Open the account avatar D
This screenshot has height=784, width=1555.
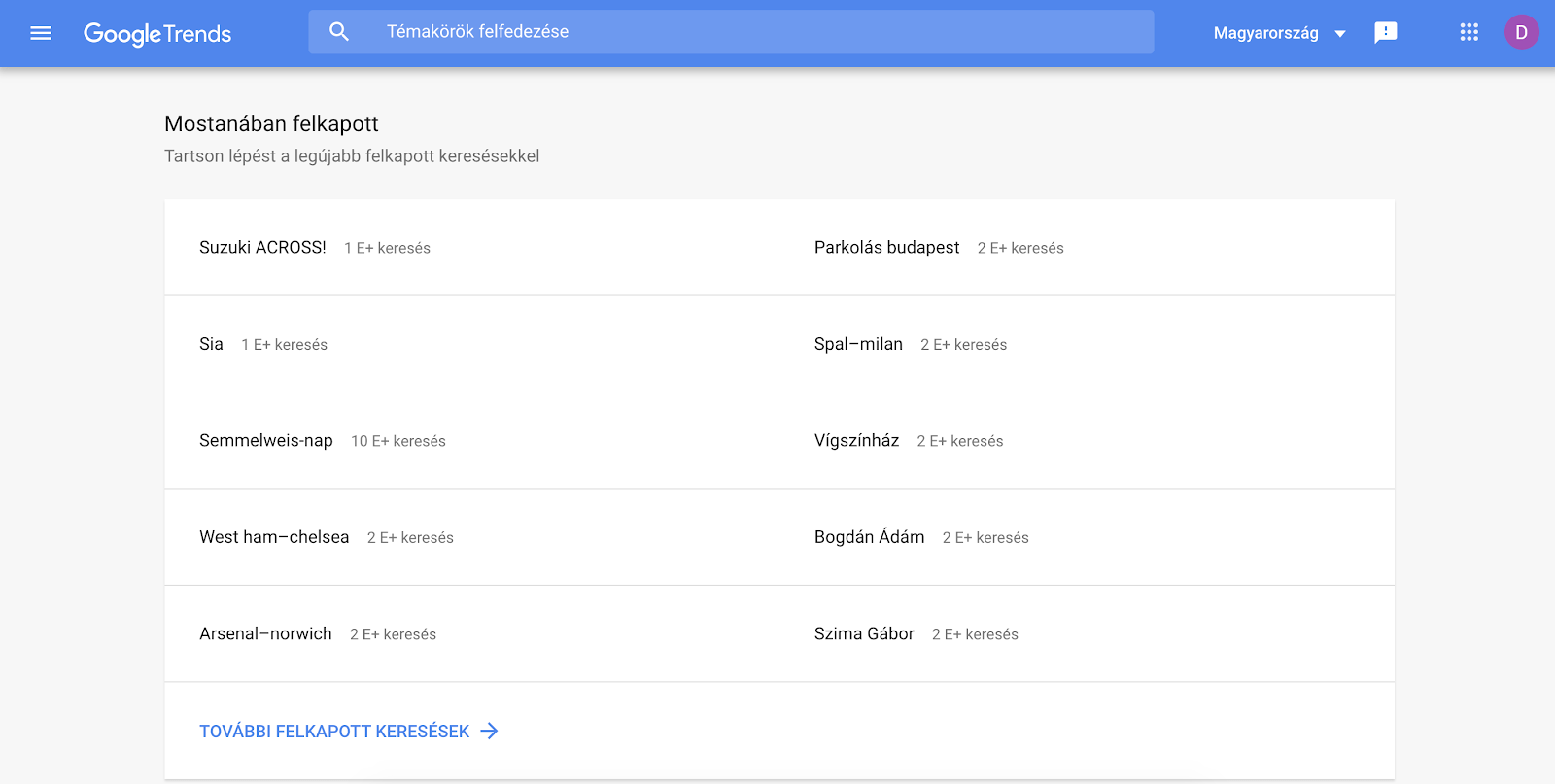point(1521,33)
